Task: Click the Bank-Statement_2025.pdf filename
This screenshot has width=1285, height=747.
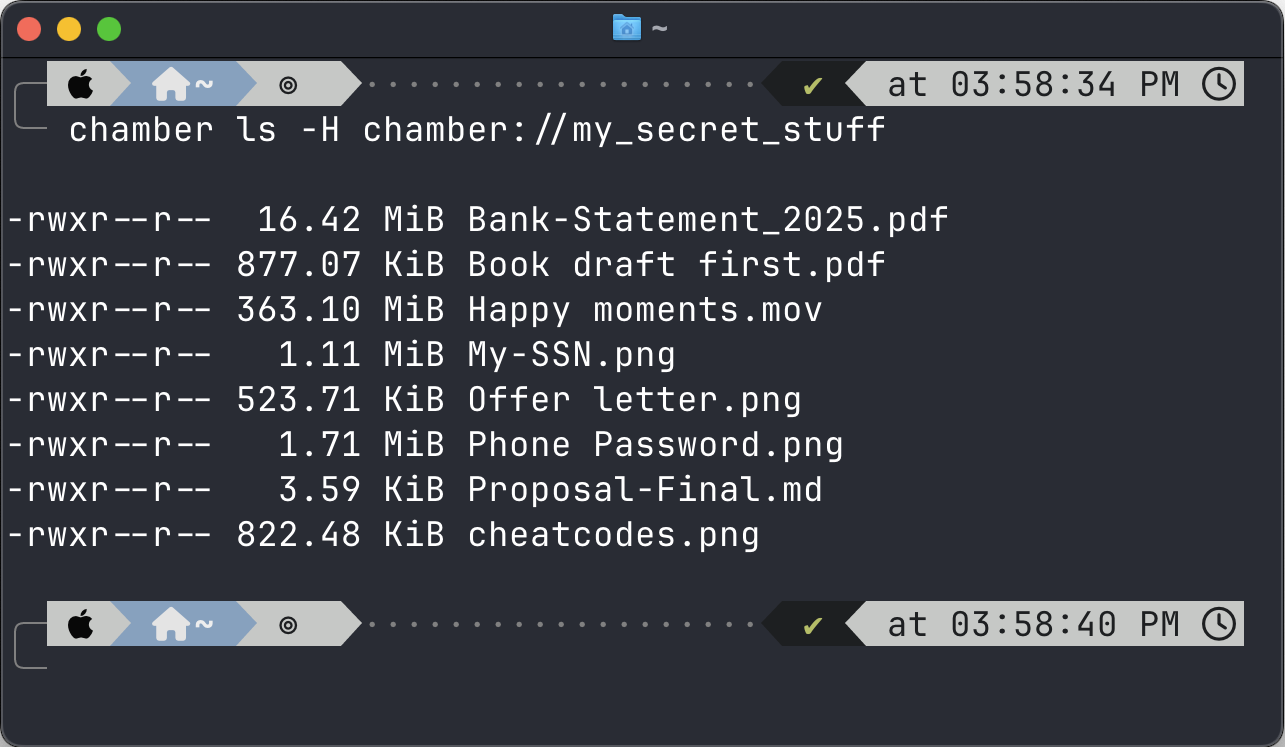Action: 708,219
